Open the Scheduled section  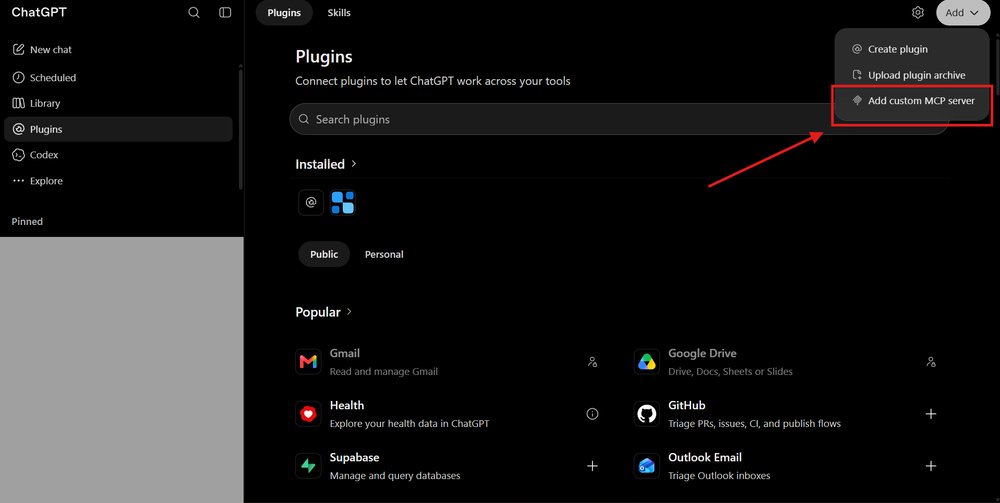tap(118, 78)
